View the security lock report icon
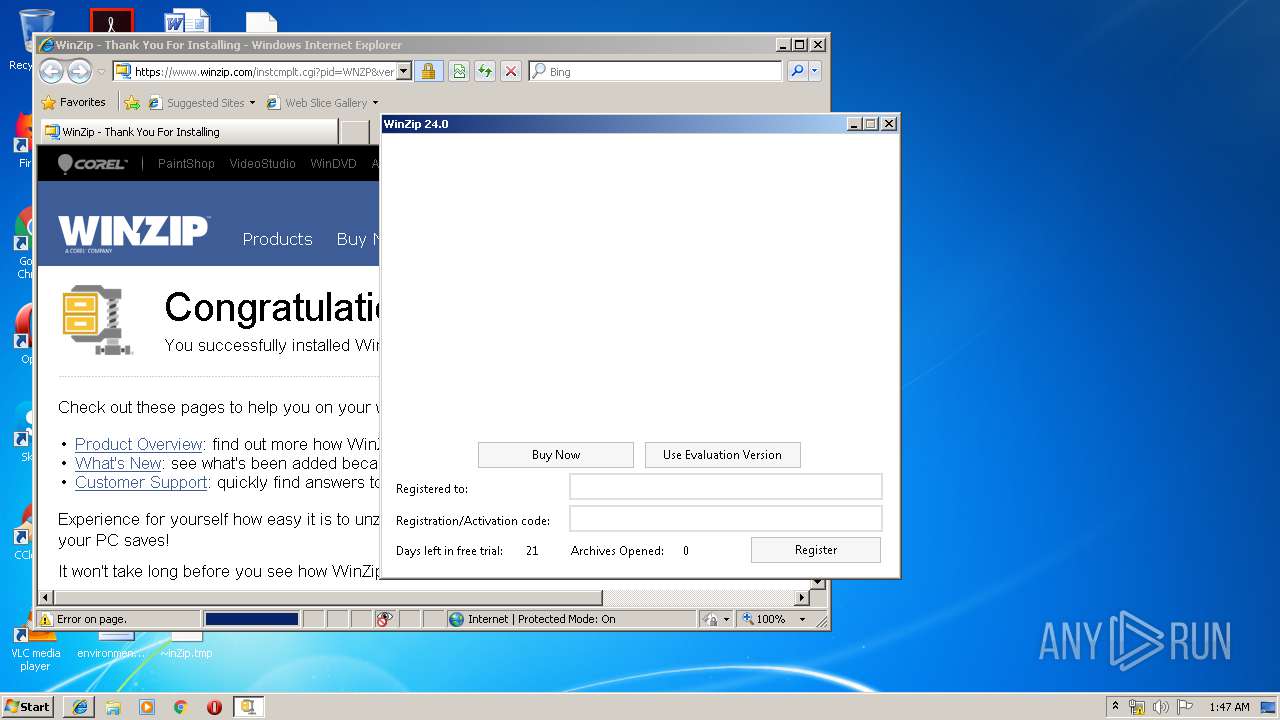Image resolution: width=1280 pixels, height=720 pixels. pos(428,71)
